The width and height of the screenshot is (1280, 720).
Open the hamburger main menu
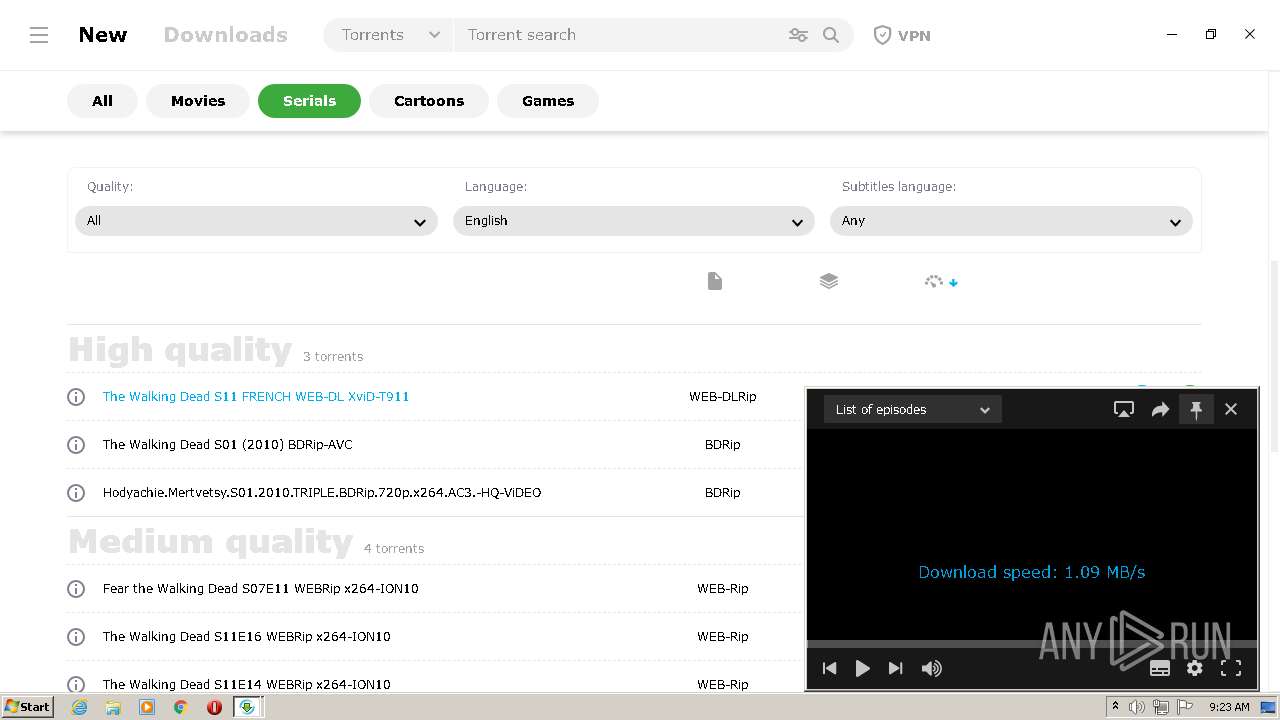point(39,35)
